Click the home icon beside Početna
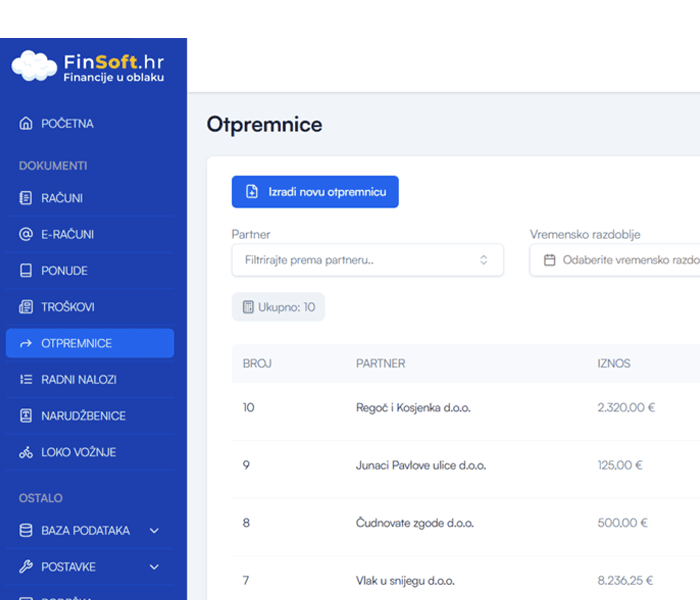700x600 pixels. click(x=26, y=124)
